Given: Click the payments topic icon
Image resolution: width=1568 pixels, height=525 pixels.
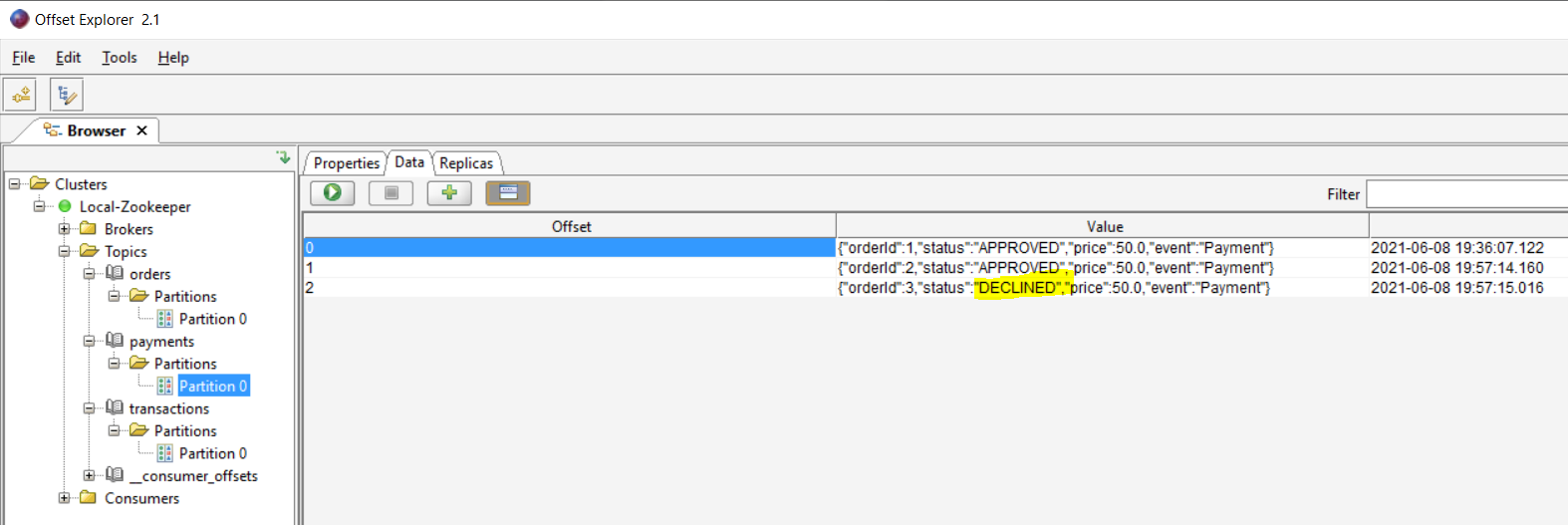Looking at the screenshot, I should (x=115, y=341).
